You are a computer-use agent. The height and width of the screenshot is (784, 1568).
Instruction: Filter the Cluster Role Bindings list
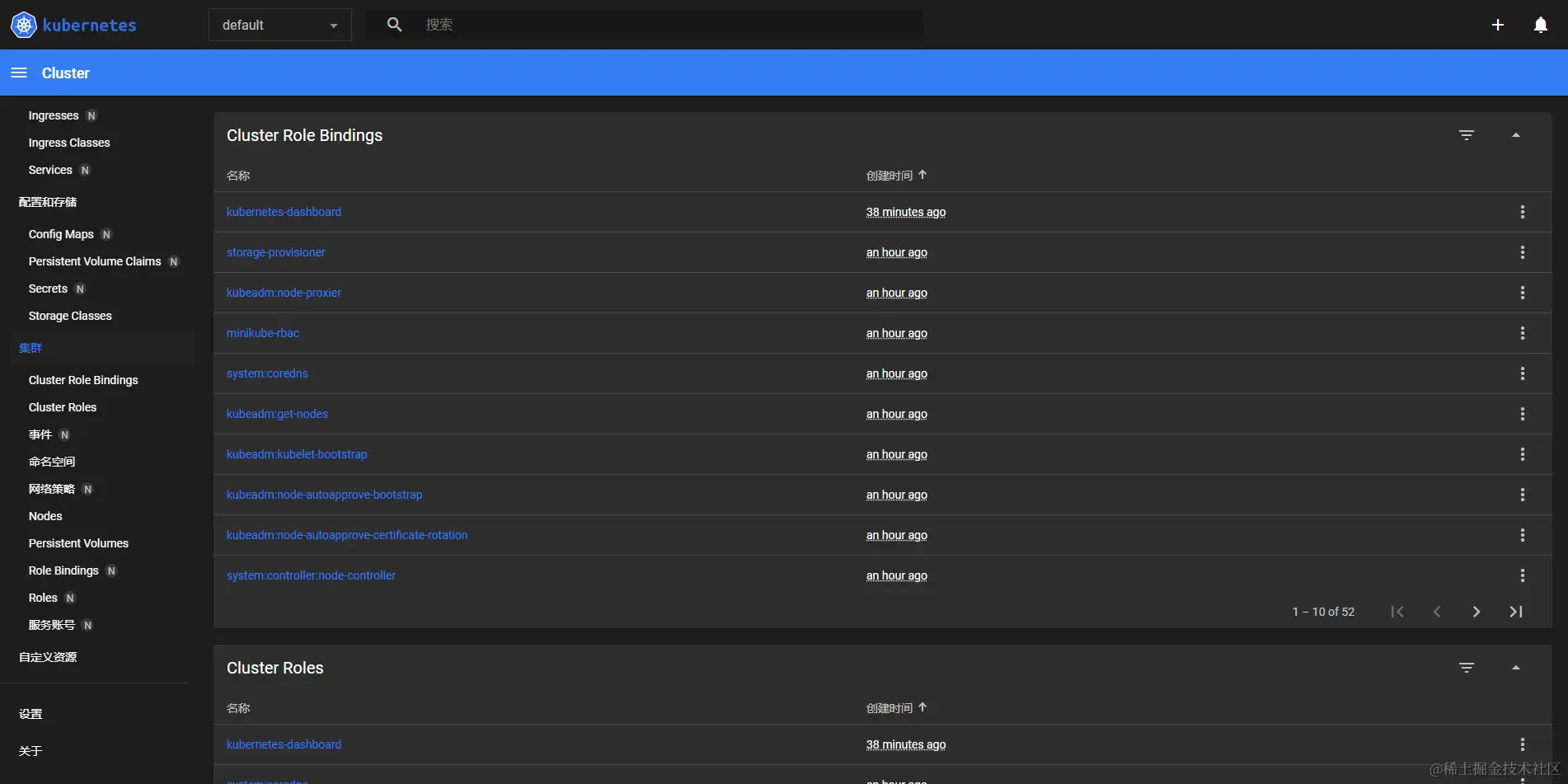point(1467,135)
